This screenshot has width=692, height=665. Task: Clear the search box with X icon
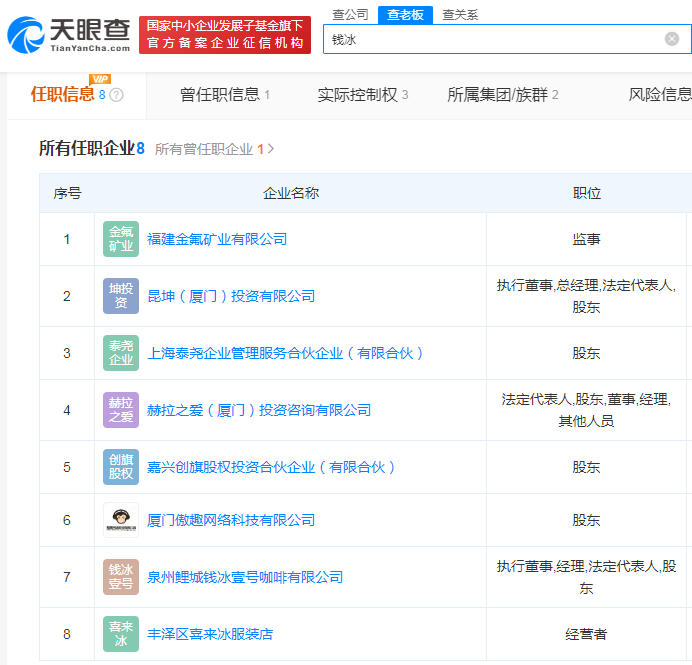[672, 39]
